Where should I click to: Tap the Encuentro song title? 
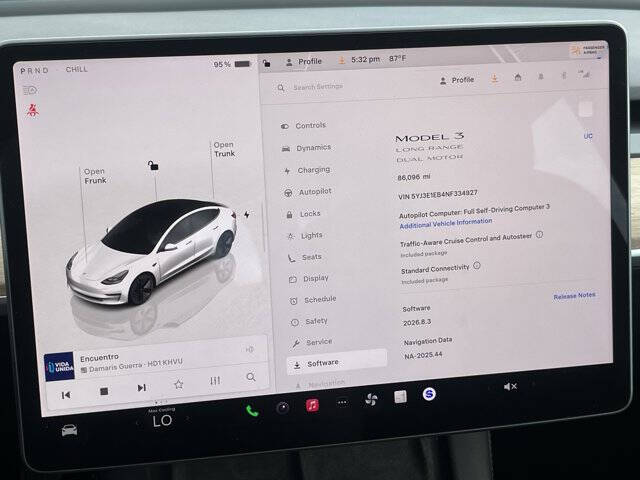[99, 358]
